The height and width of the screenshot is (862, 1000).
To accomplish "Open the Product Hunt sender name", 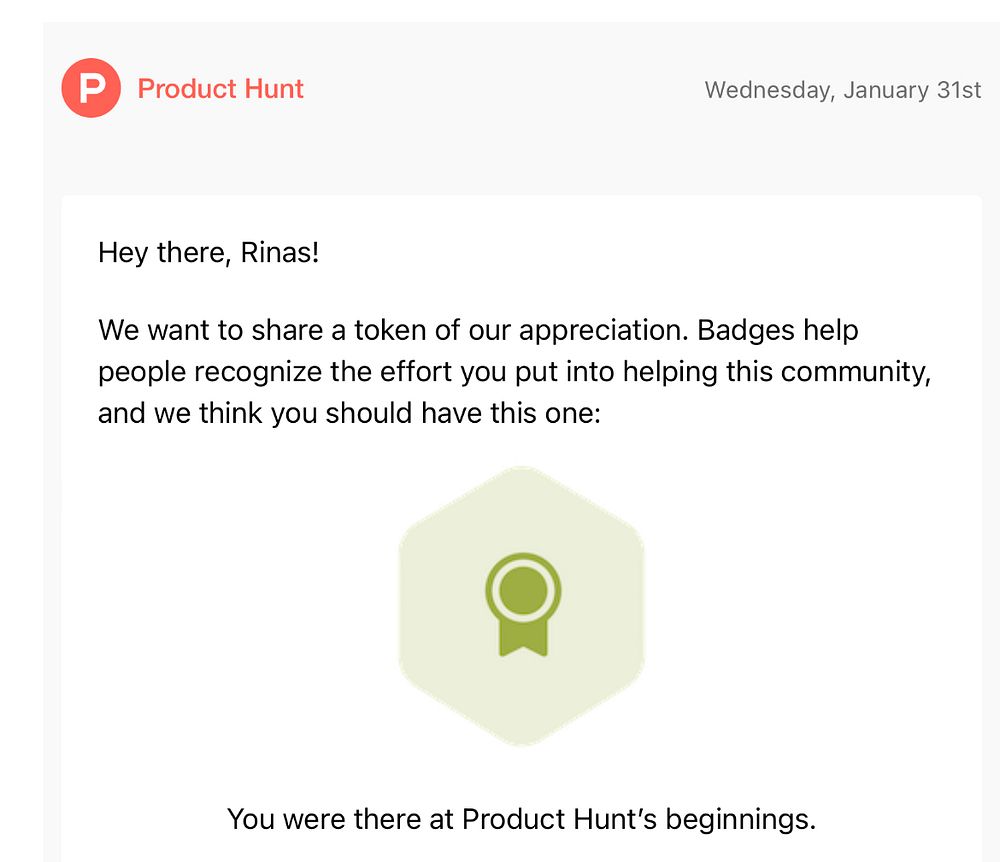I will (220, 88).
